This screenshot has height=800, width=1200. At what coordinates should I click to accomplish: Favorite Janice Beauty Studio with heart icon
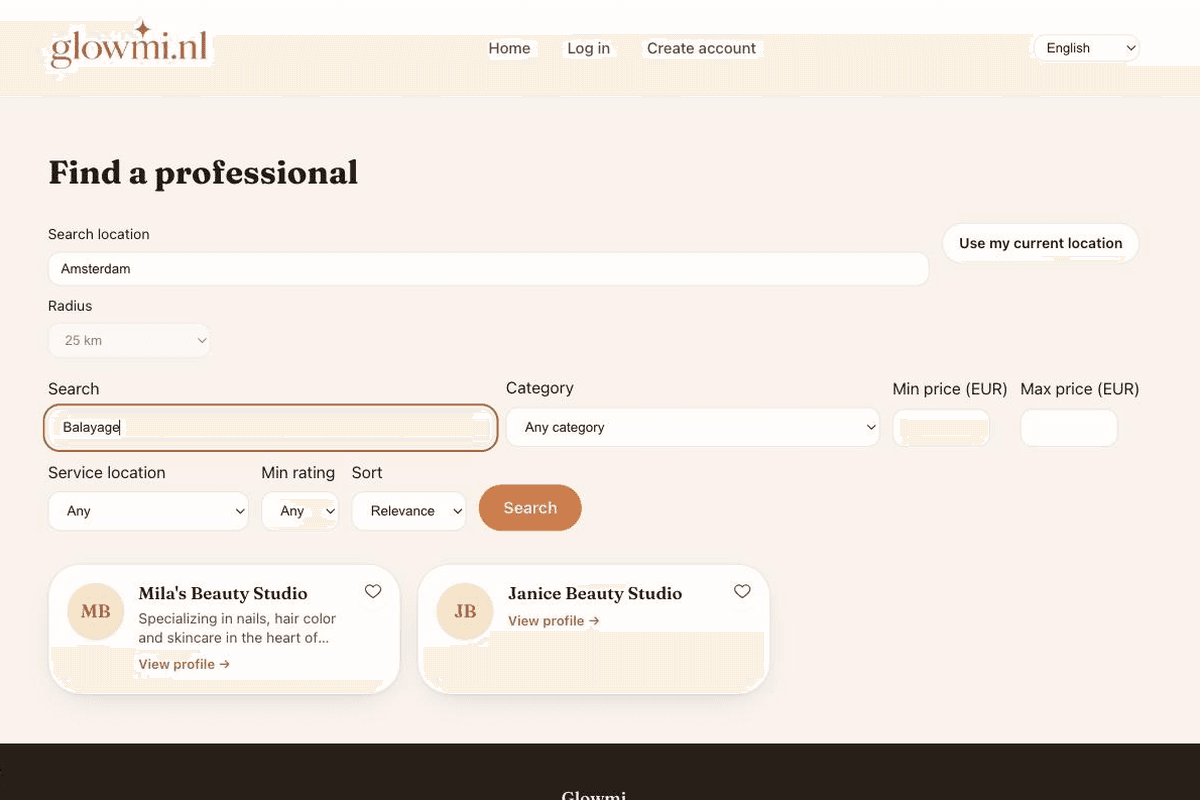point(742,591)
